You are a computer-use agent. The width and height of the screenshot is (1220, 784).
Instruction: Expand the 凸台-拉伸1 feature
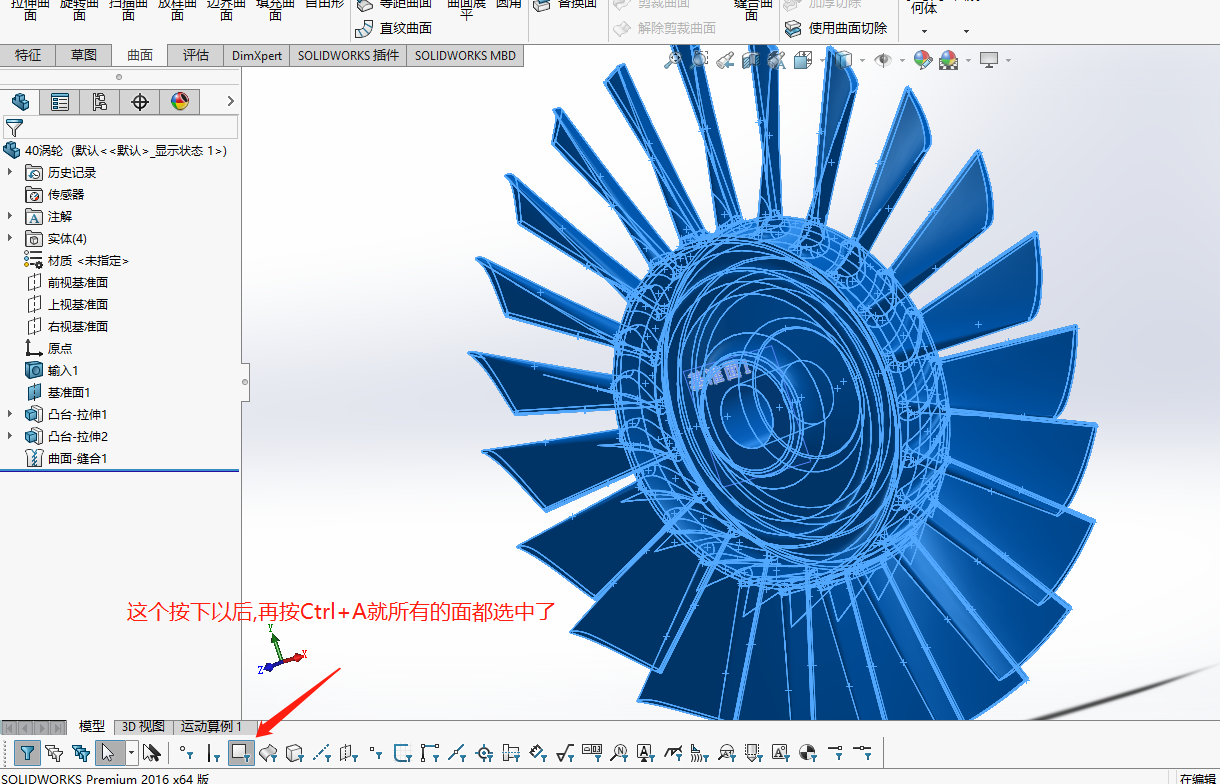[x=8, y=414]
